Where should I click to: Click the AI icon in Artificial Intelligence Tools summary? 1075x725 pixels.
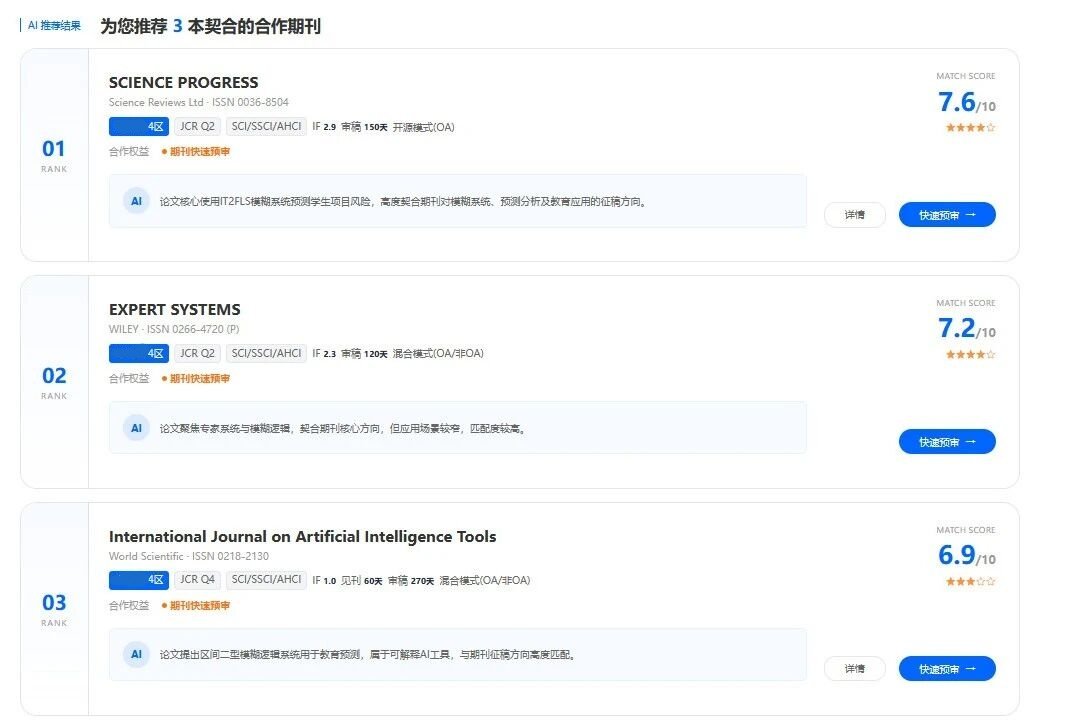136,654
